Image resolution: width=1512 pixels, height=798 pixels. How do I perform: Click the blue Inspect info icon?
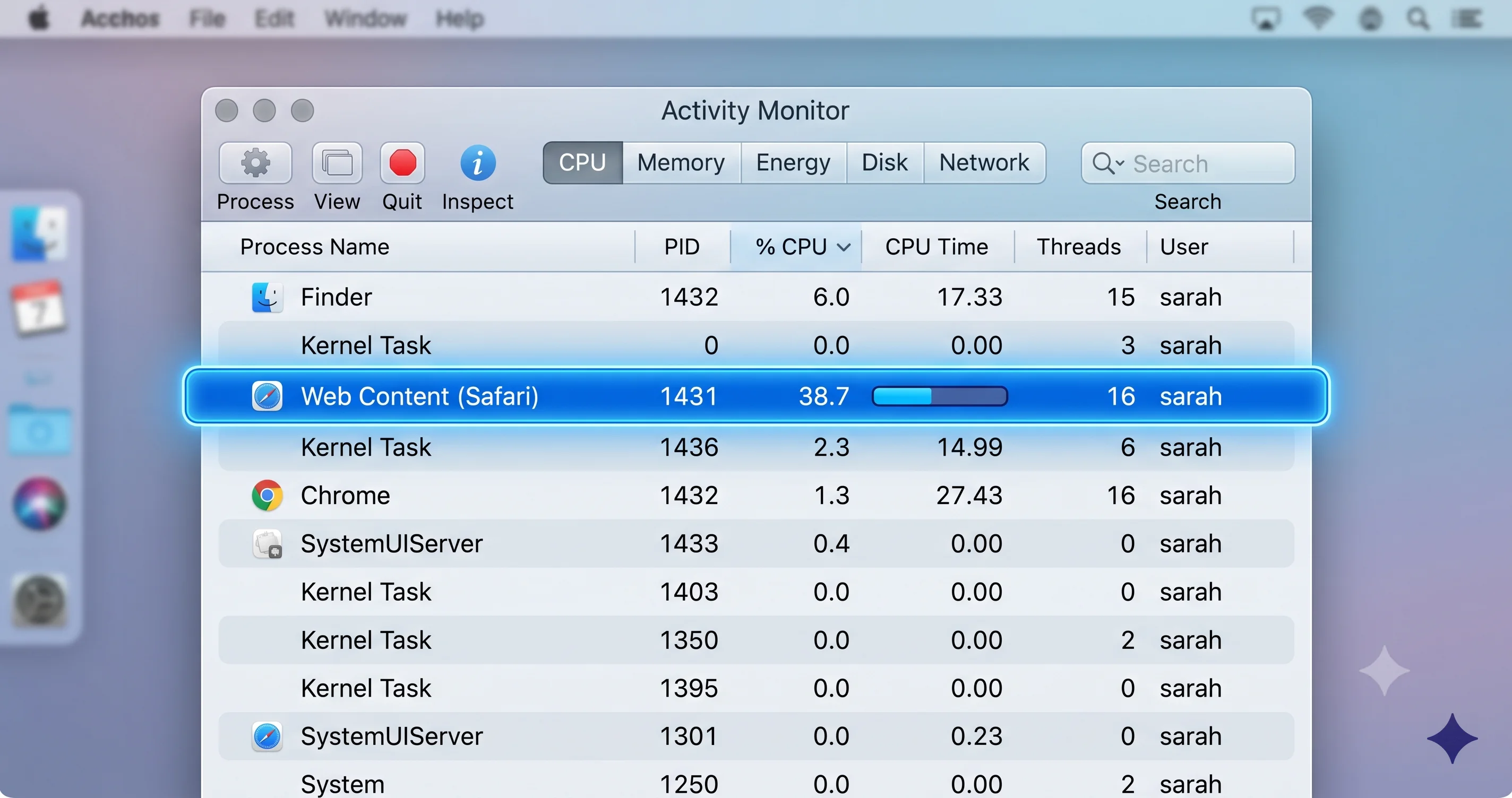click(478, 163)
